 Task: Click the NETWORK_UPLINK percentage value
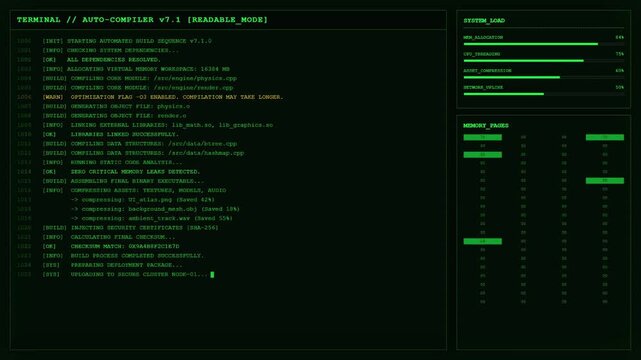[620, 87]
